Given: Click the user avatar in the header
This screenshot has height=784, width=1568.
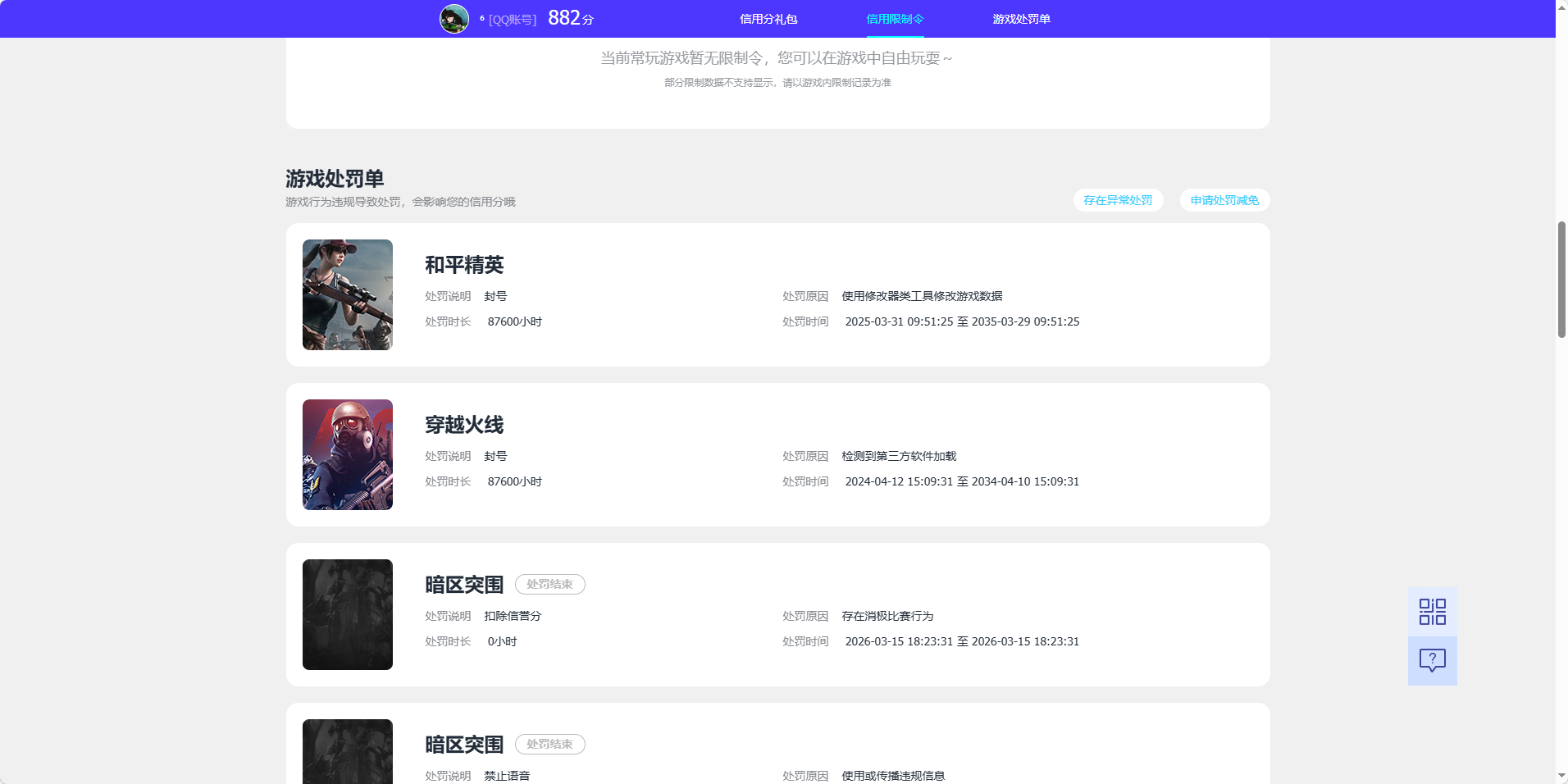Looking at the screenshot, I should coord(455,18).
